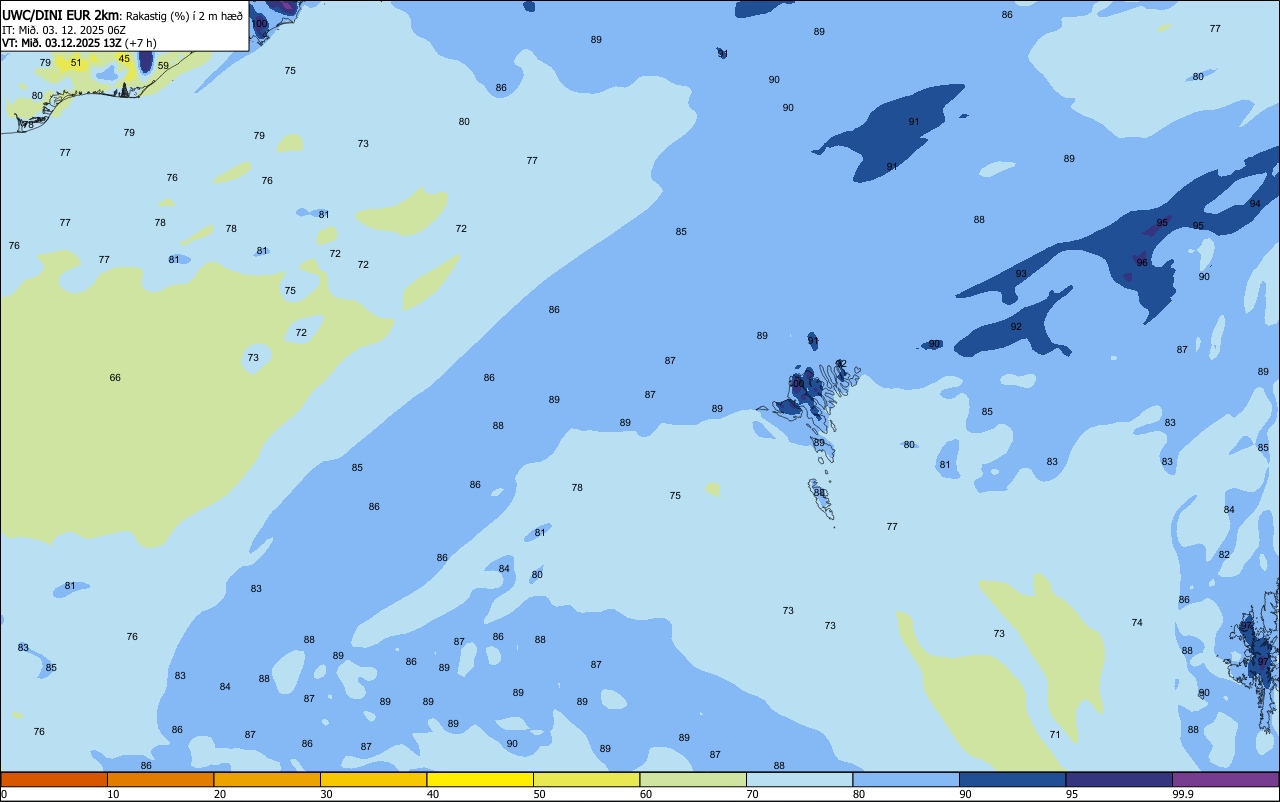
Task: Click the golden 30–40 legend swatch
Action: point(373,779)
